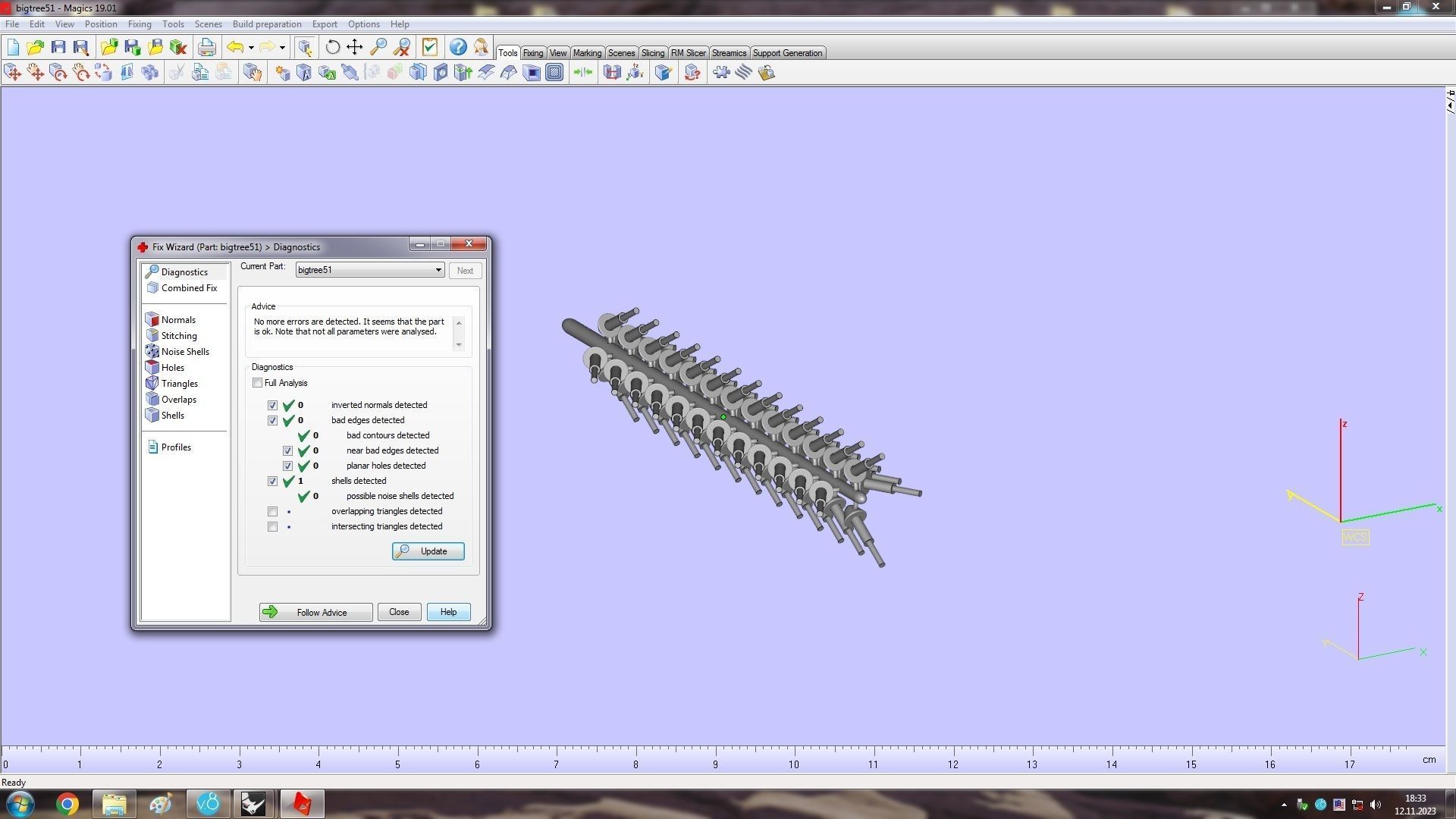The width and height of the screenshot is (1456, 819).
Task: Select the Pan view cross-arrows icon
Action: point(355,48)
